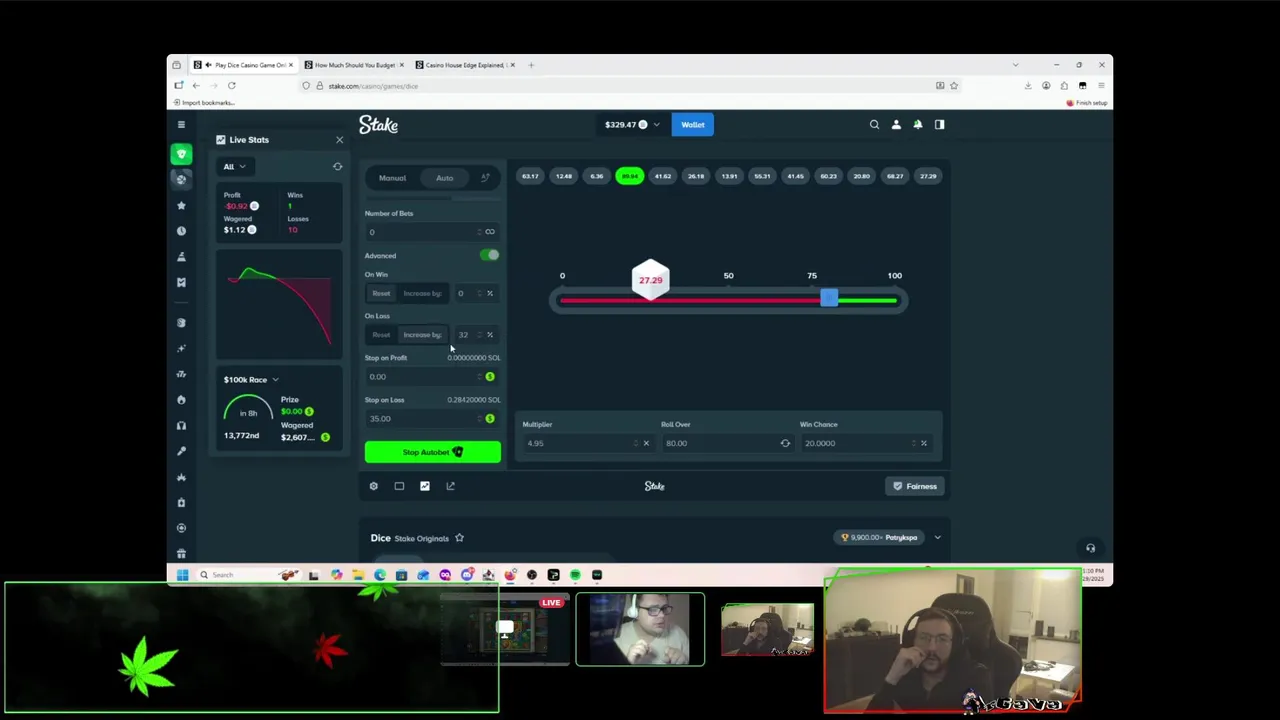Switch to How Much Should You Budget tab
The image size is (1280, 720).
[x=355, y=65]
